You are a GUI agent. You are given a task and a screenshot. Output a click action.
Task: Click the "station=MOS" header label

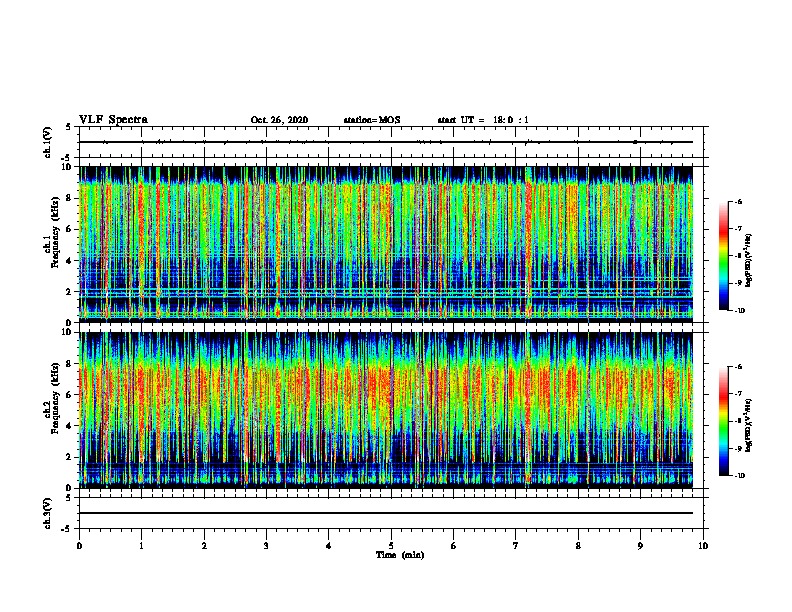coord(372,120)
